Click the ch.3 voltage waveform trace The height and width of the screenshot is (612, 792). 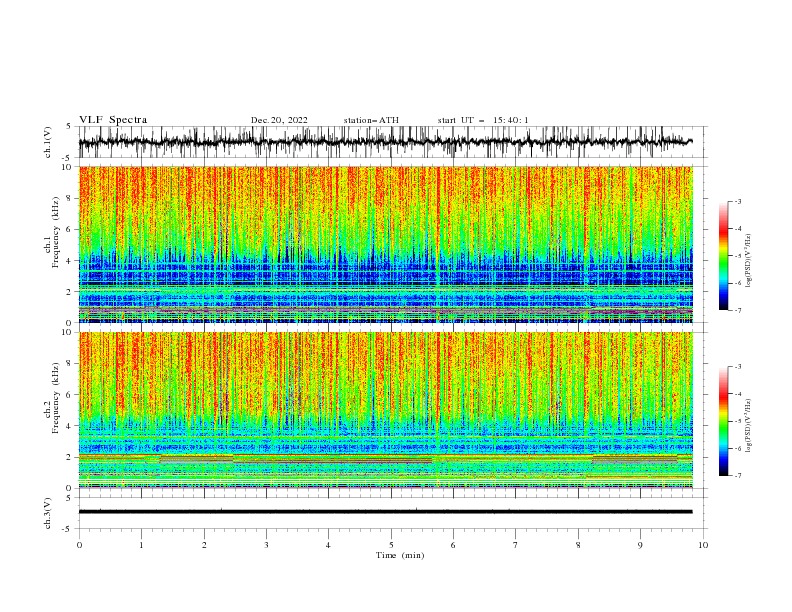point(385,512)
